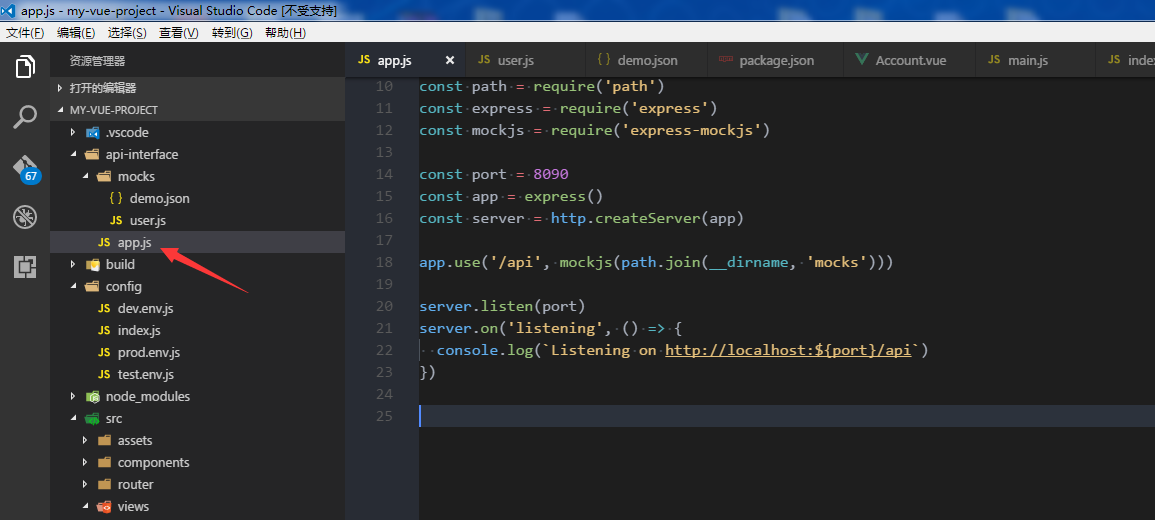The width and height of the screenshot is (1155, 520).
Task: Open the Search view icon
Action: (x=25, y=117)
